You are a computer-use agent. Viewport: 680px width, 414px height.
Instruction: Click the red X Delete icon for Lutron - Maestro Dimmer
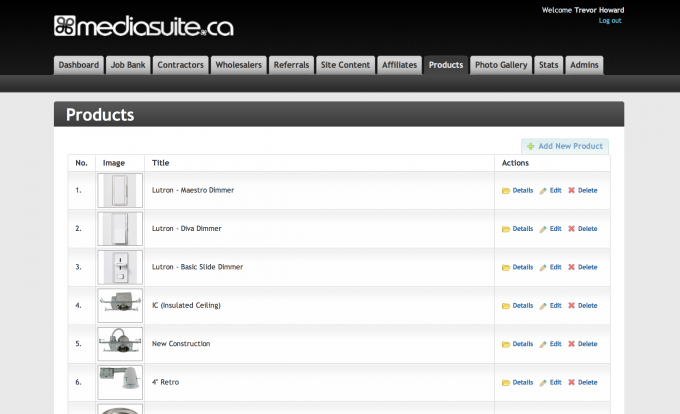click(x=572, y=190)
